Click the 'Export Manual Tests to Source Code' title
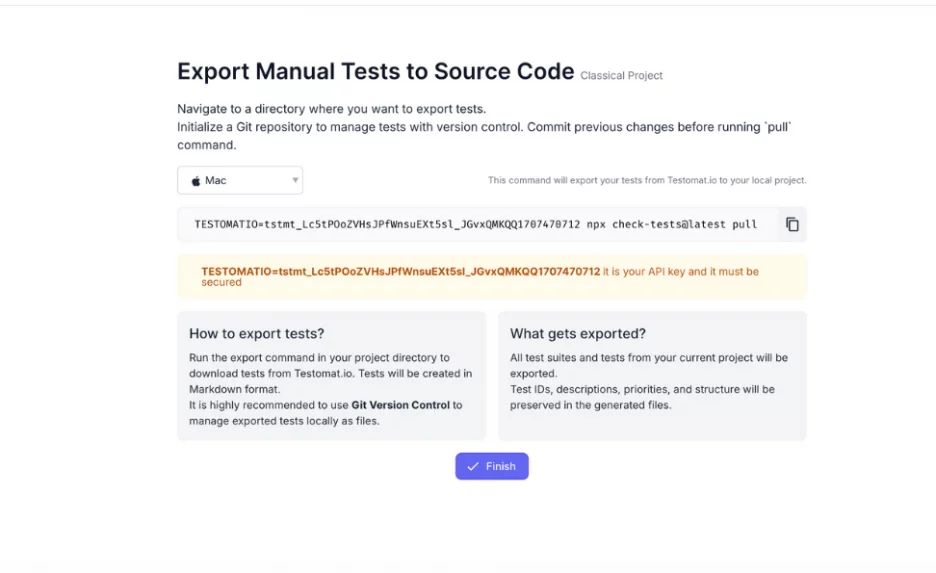936x573 pixels. click(x=375, y=72)
